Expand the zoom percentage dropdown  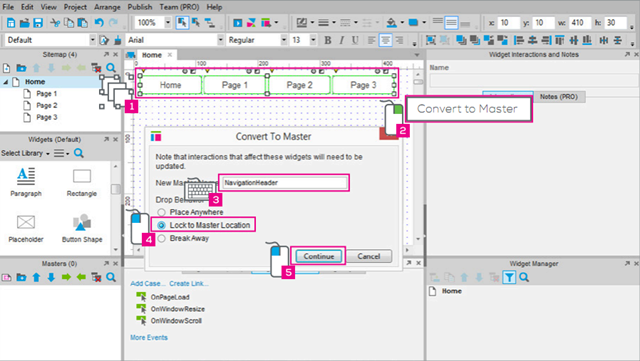click(x=168, y=23)
